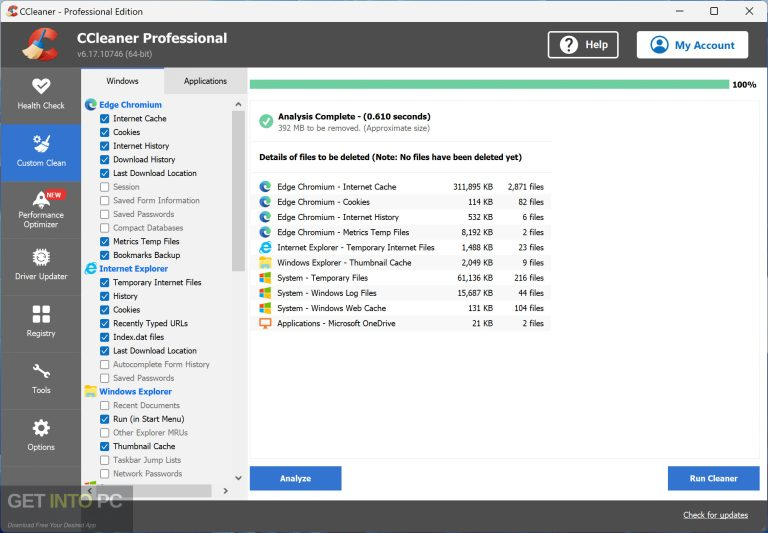The image size is (768, 533).
Task: Click the vertical scrollbar thumb in cleaning list
Action: tap(238, 191)
